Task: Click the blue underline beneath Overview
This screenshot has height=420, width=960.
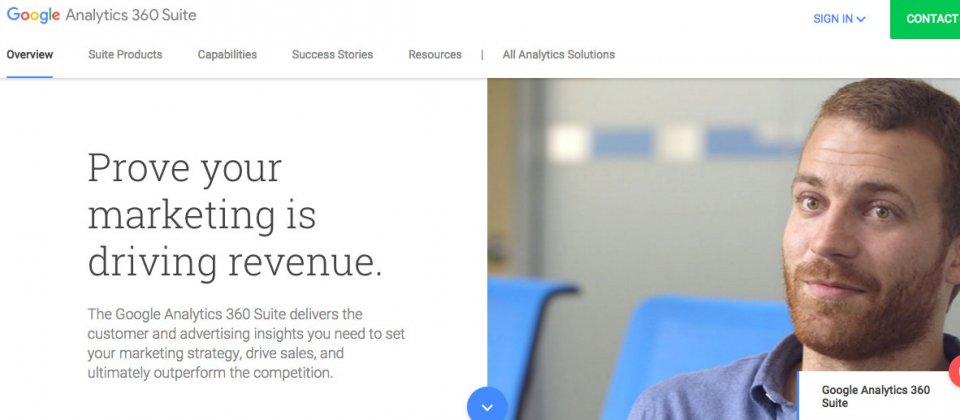Action: pyautogui.click(x=29, y=76)
